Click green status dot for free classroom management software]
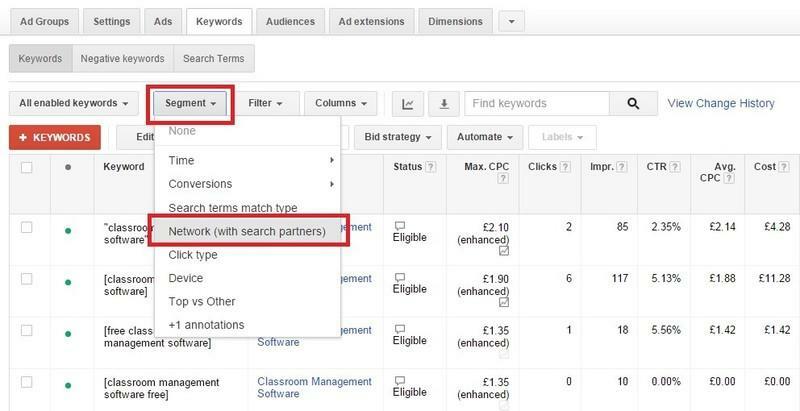The width and height of the screenshot is (800, 411). coord(68,333)
